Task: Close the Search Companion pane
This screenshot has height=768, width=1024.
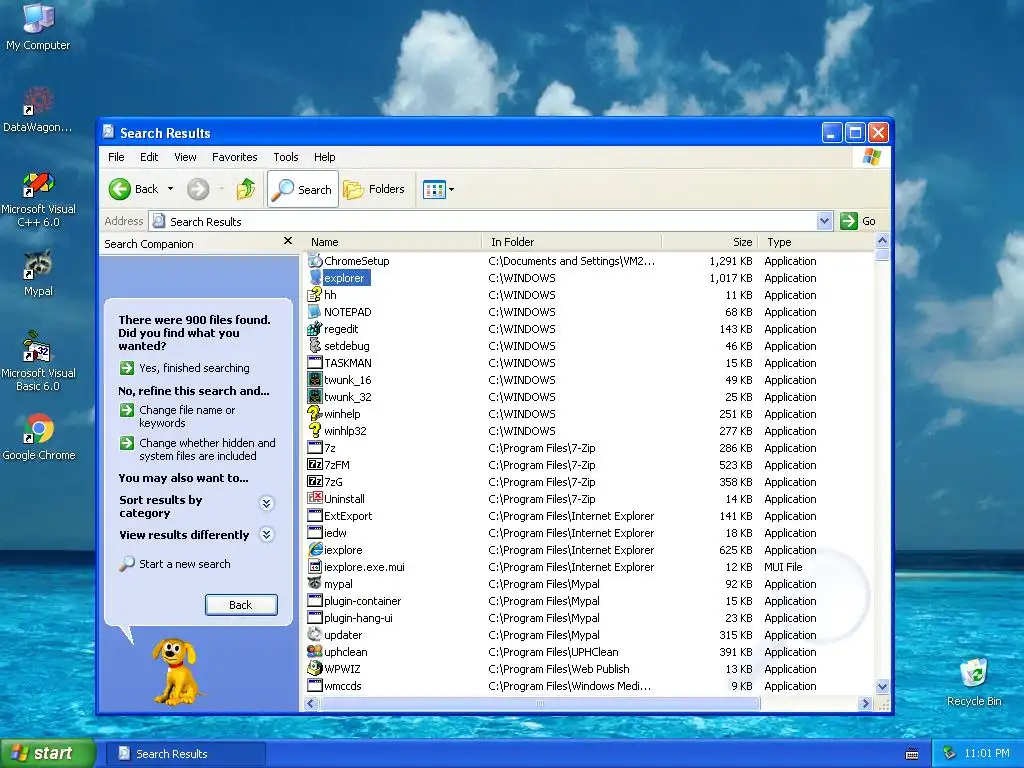Action: pyautogui.click(x=287, y=241)
